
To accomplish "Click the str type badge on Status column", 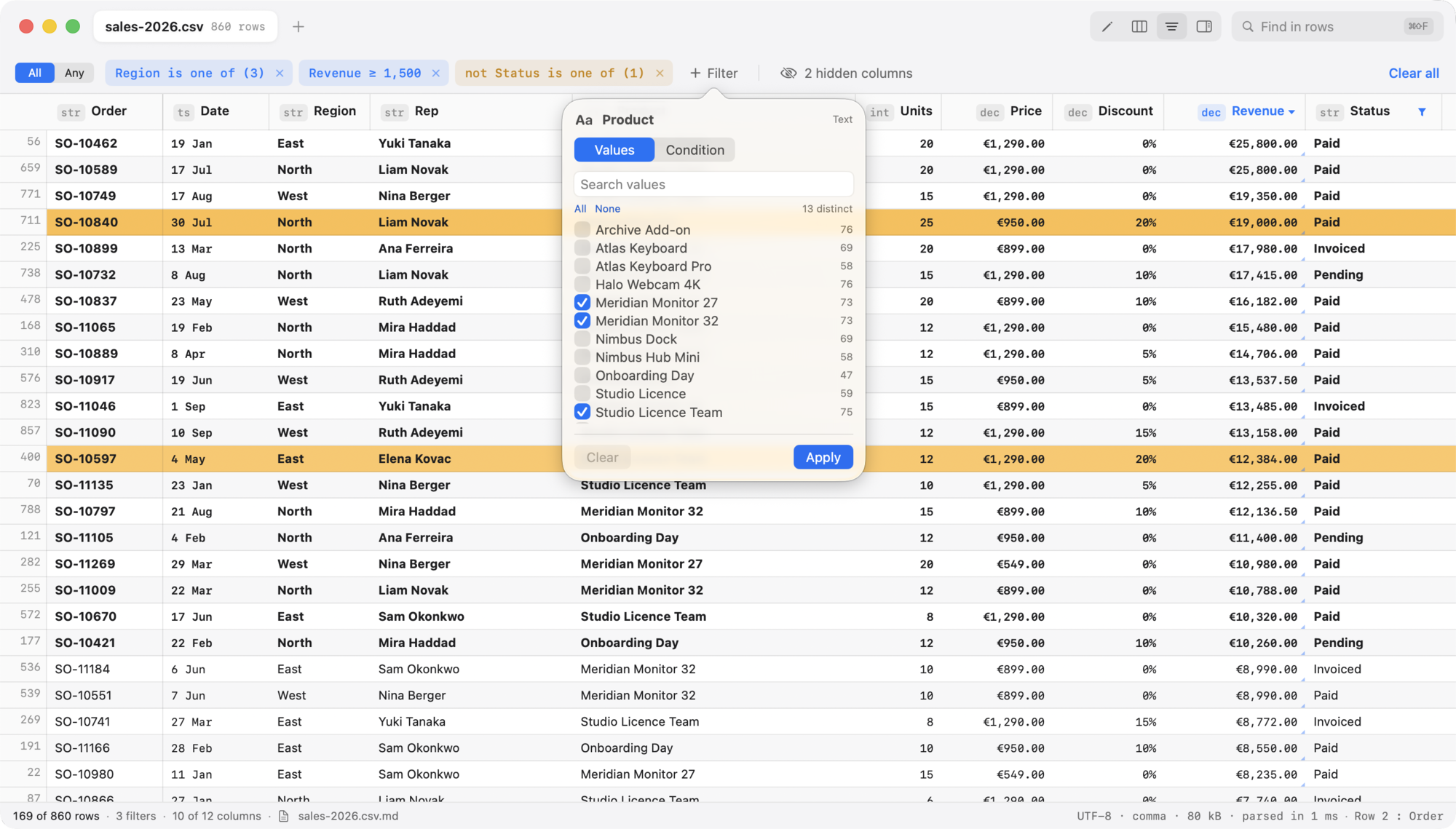I will pyautogui.click(x=1329, y=112).
